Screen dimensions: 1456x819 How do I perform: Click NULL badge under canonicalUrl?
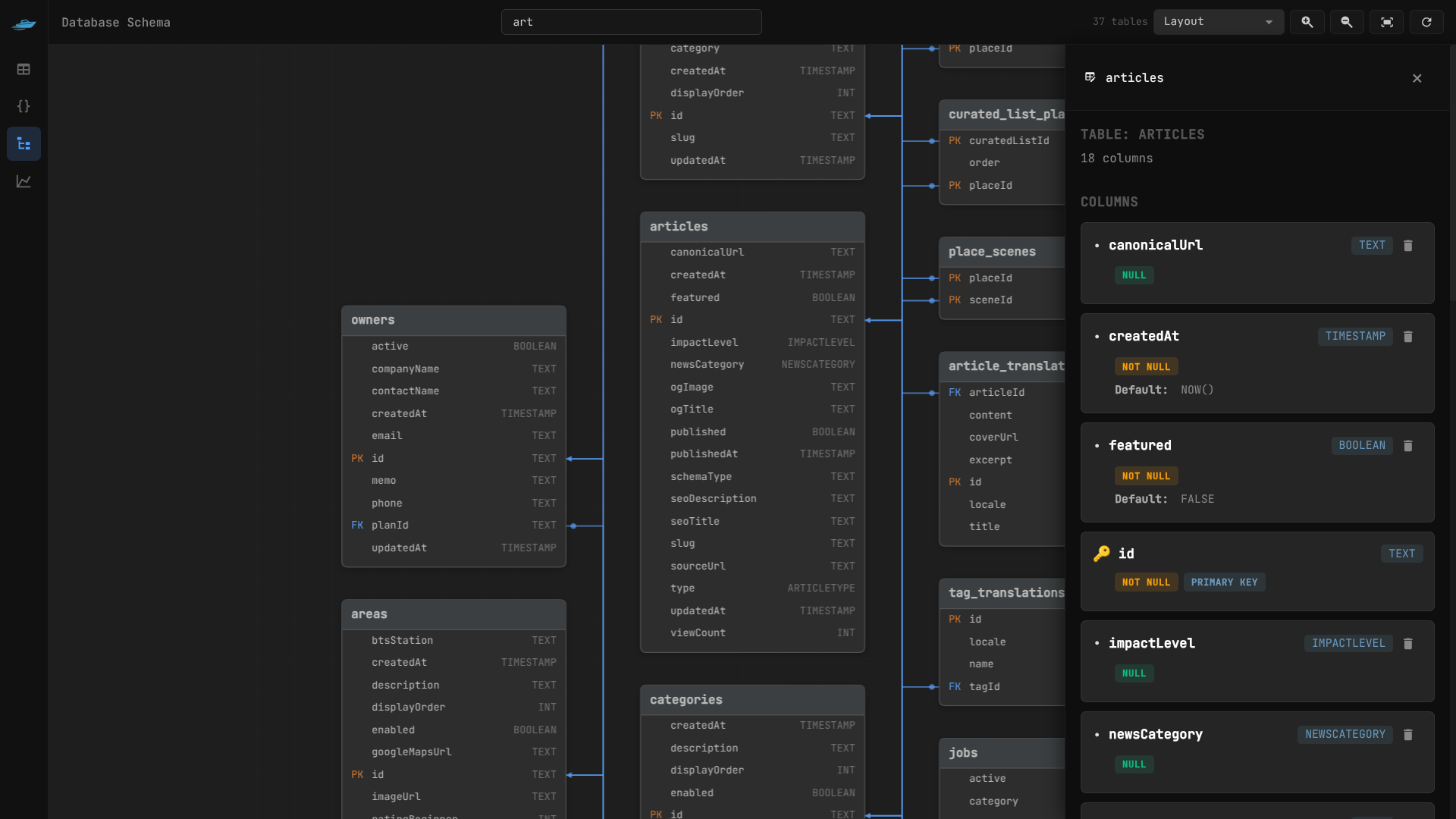point(1134,275)
